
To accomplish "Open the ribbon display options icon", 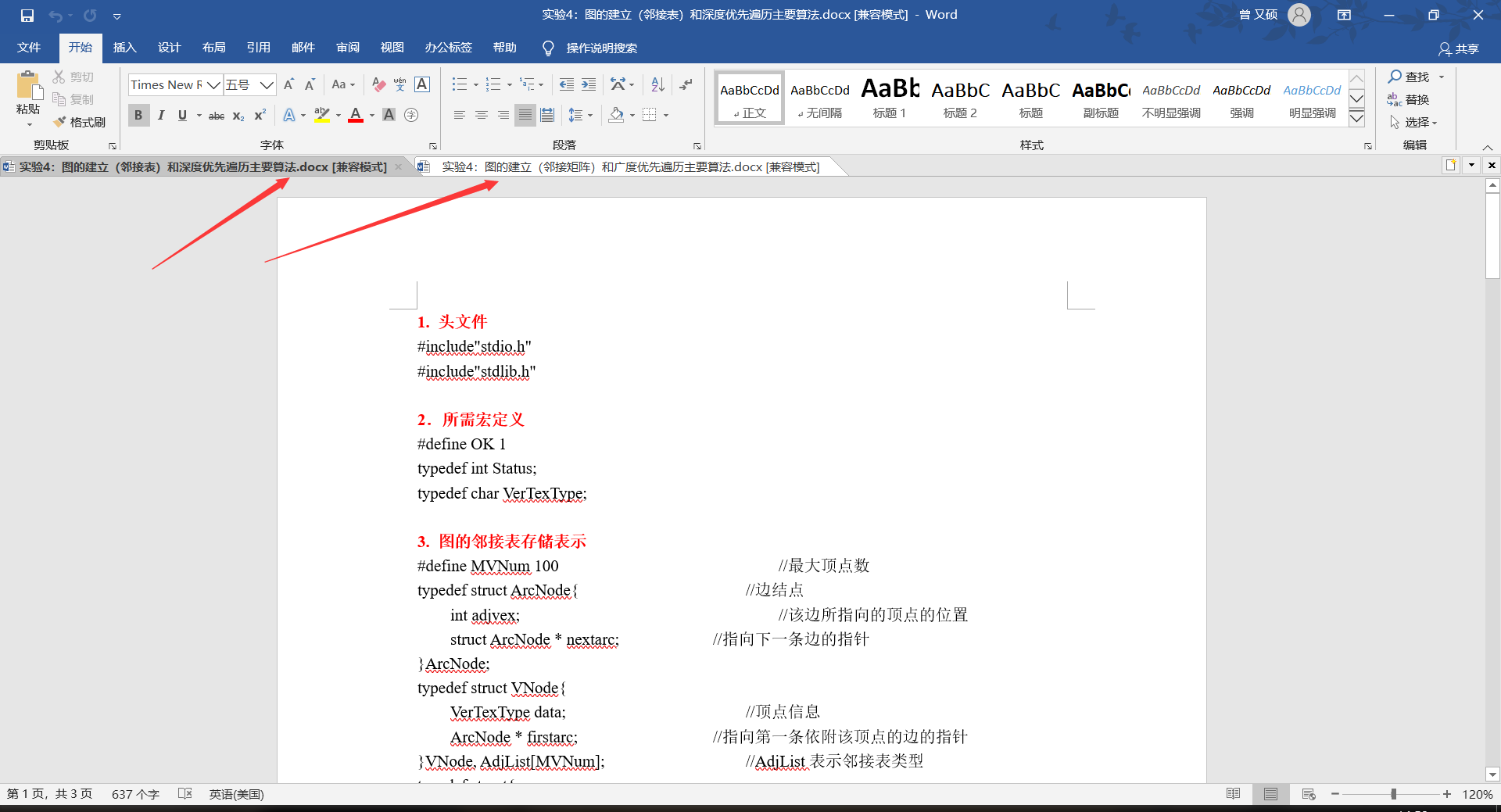I will [x=1344, y=15].
